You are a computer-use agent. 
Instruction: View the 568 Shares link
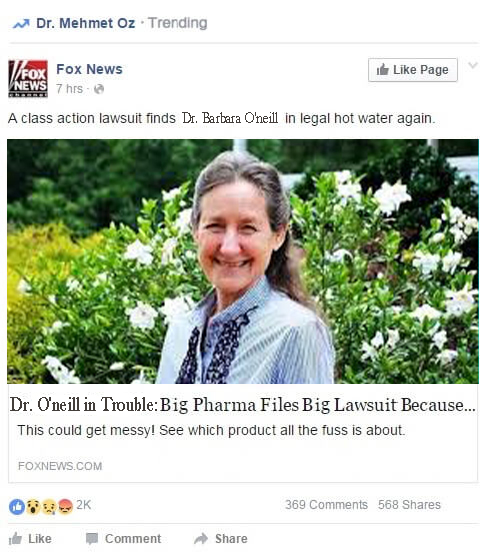pyautogui.click(x=409, y=505)
